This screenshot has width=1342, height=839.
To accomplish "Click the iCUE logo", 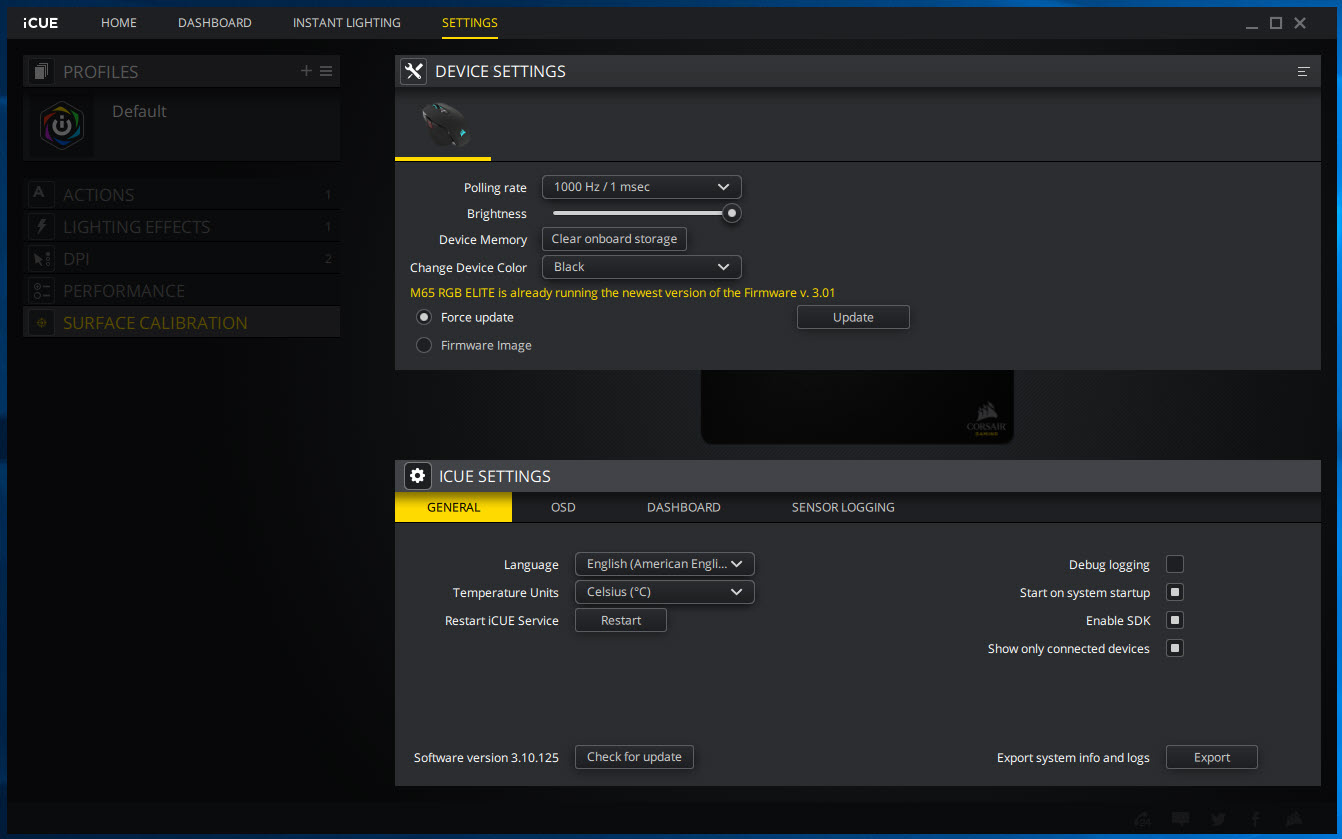I will (x=41, y=22).
